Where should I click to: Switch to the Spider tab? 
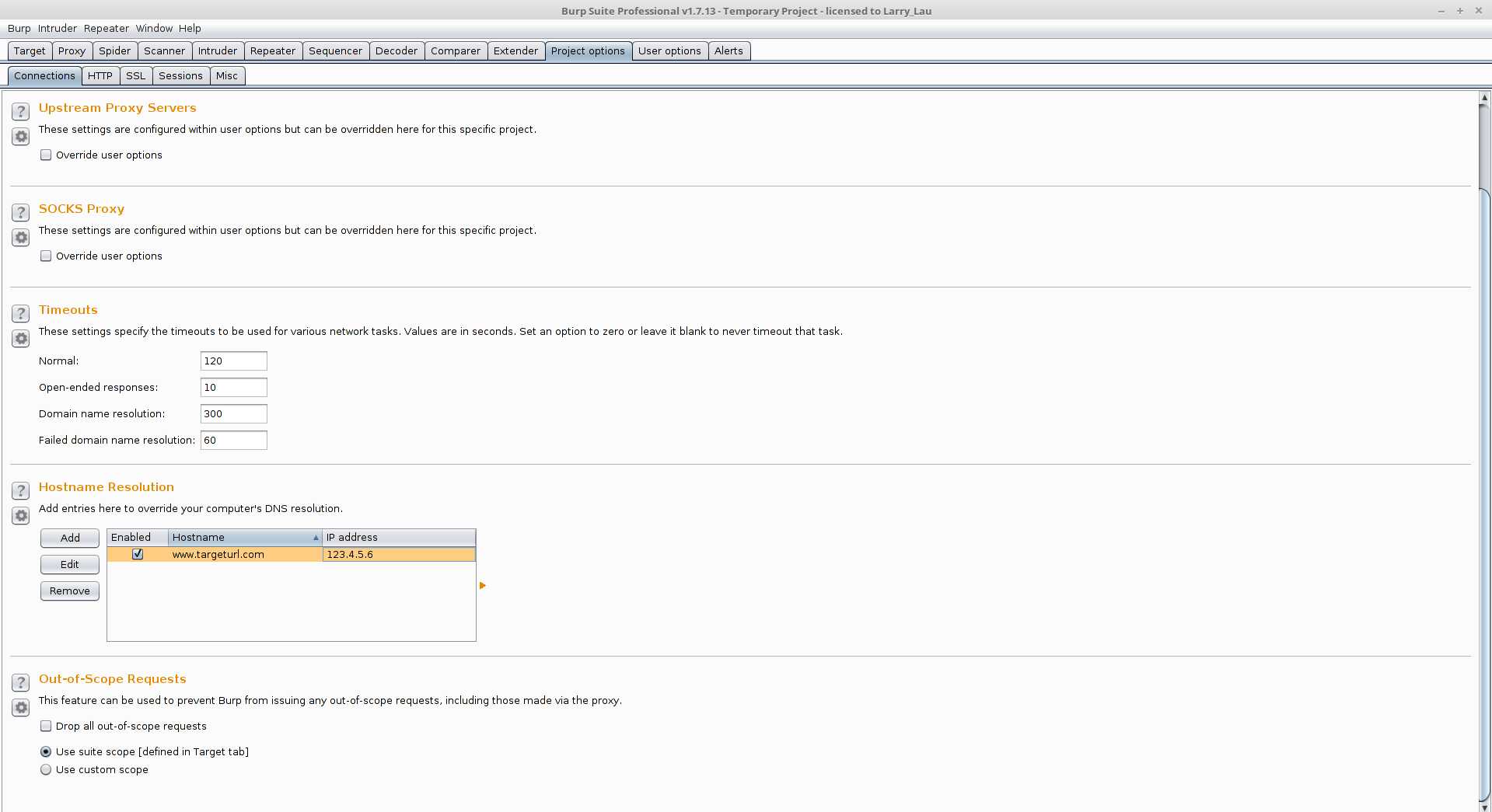(x=115, y=51)
